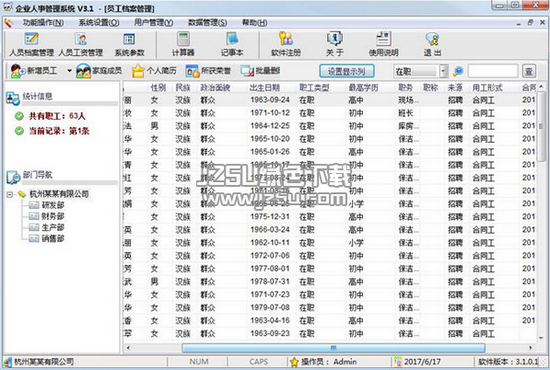Select 研发部 department
This screenshot has height=370, width=550.
[53, 205]
